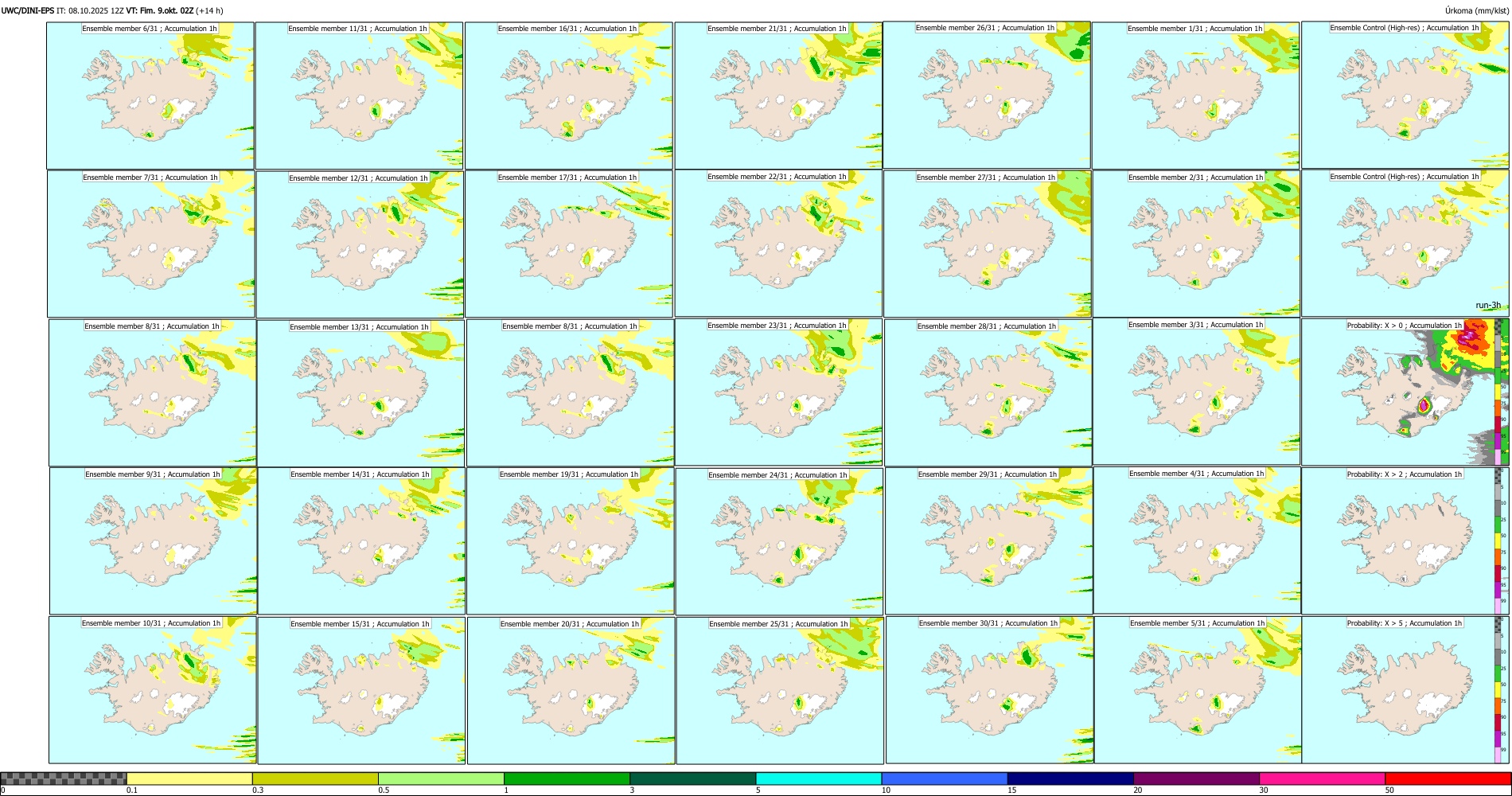
Task: Select the Ensemble member 14/31 map
Action: (x=362, y=541)
